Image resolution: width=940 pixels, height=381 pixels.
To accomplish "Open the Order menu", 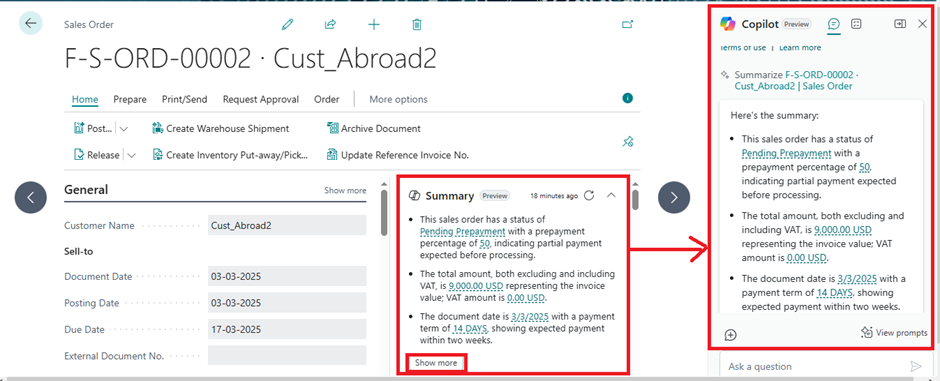I will pos(327,99).
